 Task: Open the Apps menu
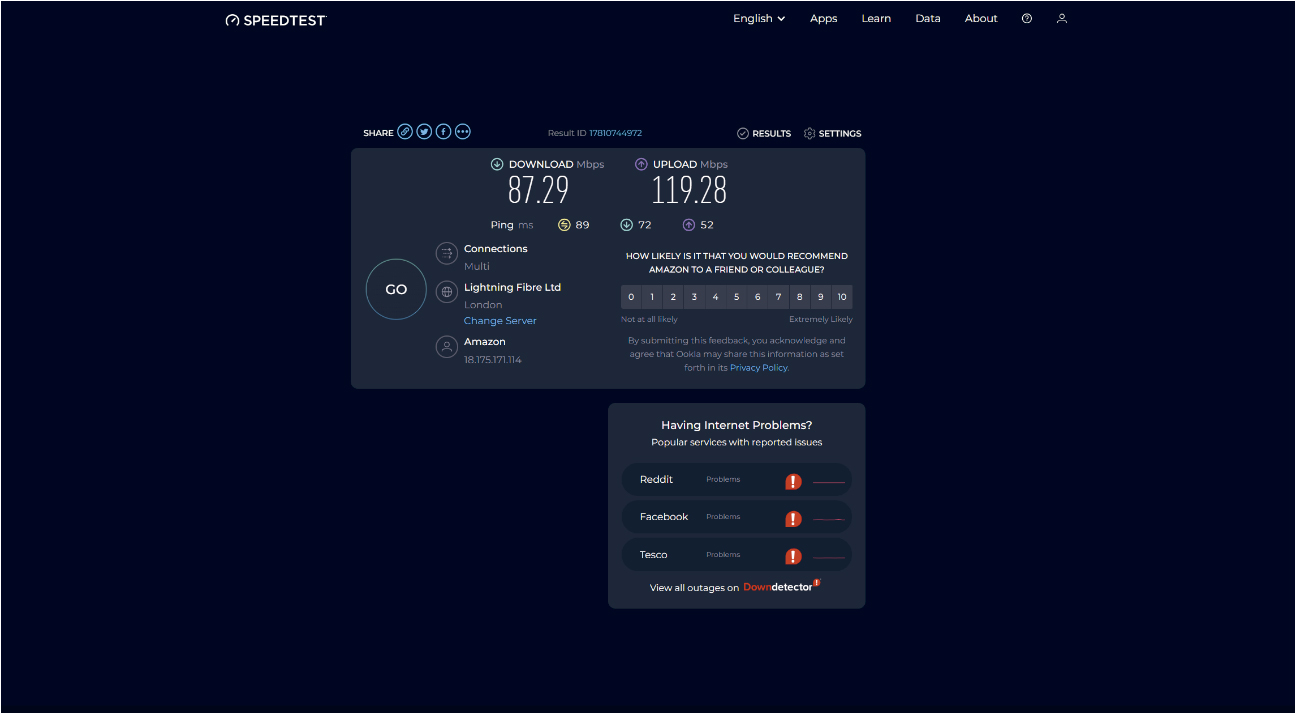coord(823,19)
